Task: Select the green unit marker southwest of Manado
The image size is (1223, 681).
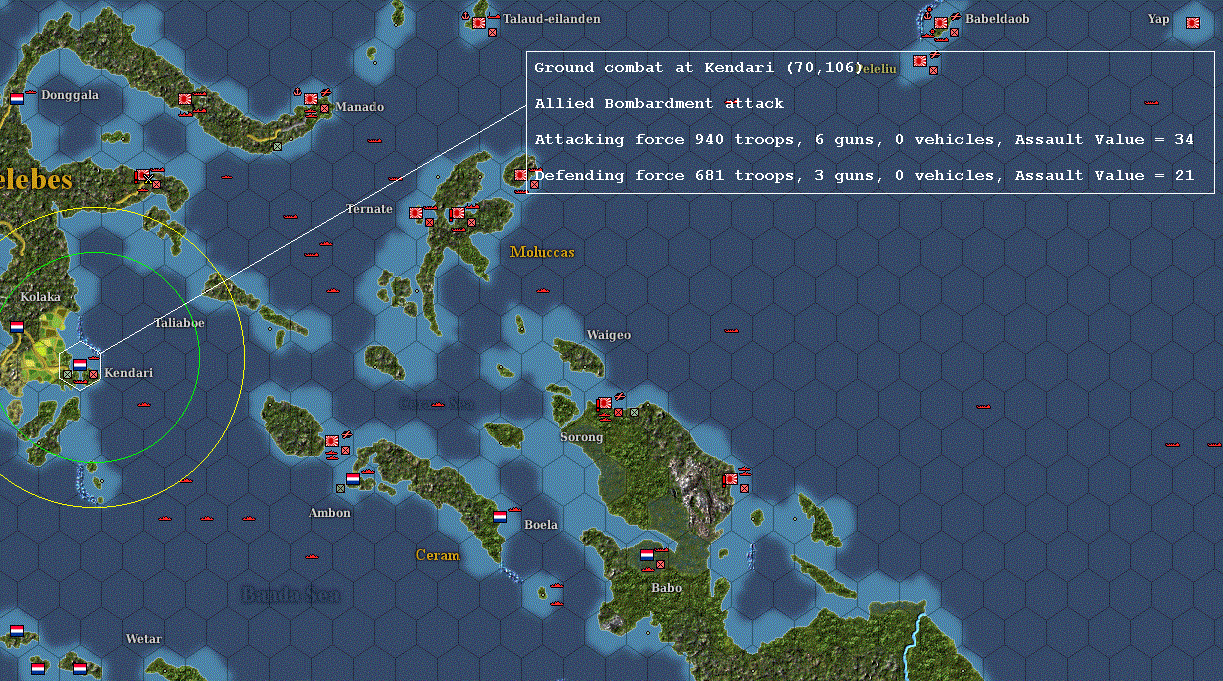Action: pyautogui.click(x=278, y=146)
